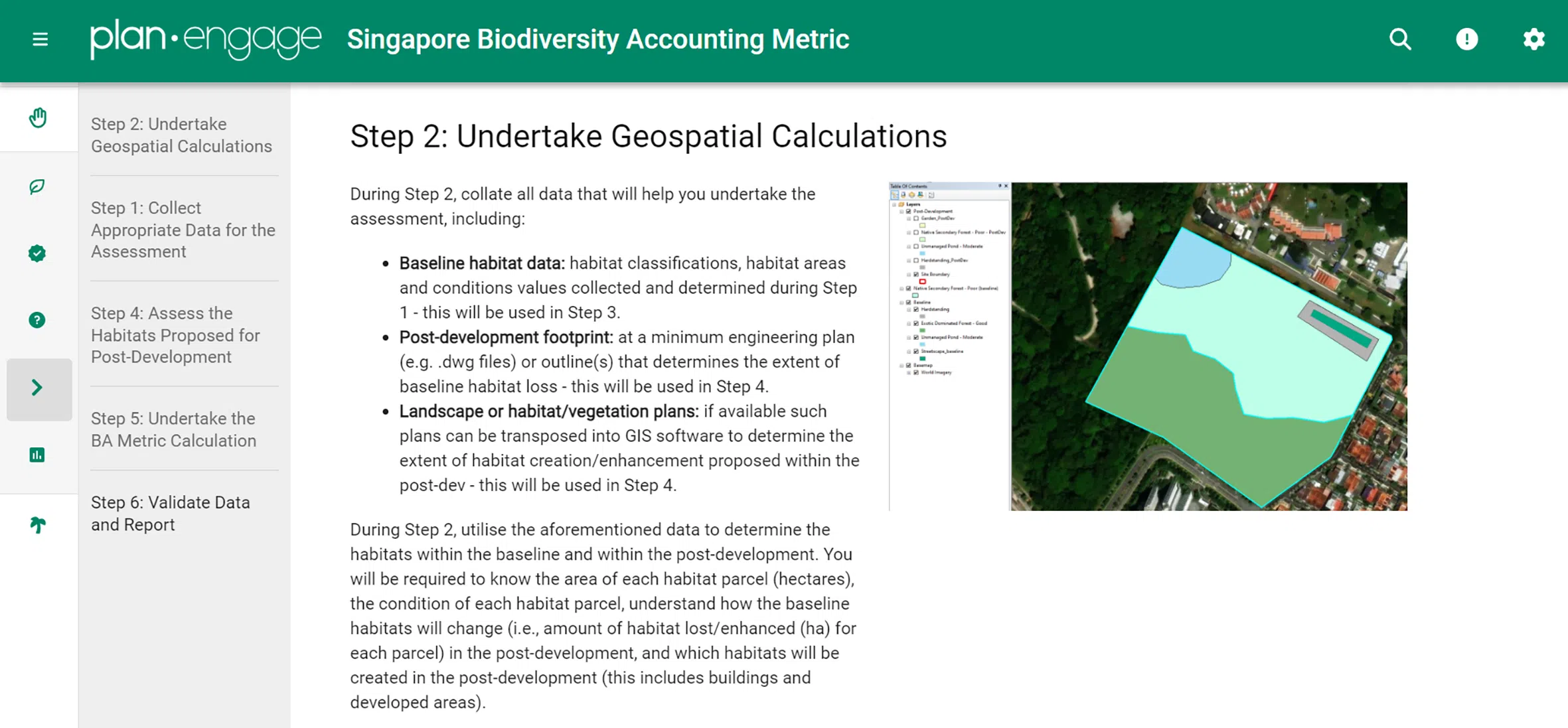
Task: Open the question mark help icon
Action: [x=37, y=321]
